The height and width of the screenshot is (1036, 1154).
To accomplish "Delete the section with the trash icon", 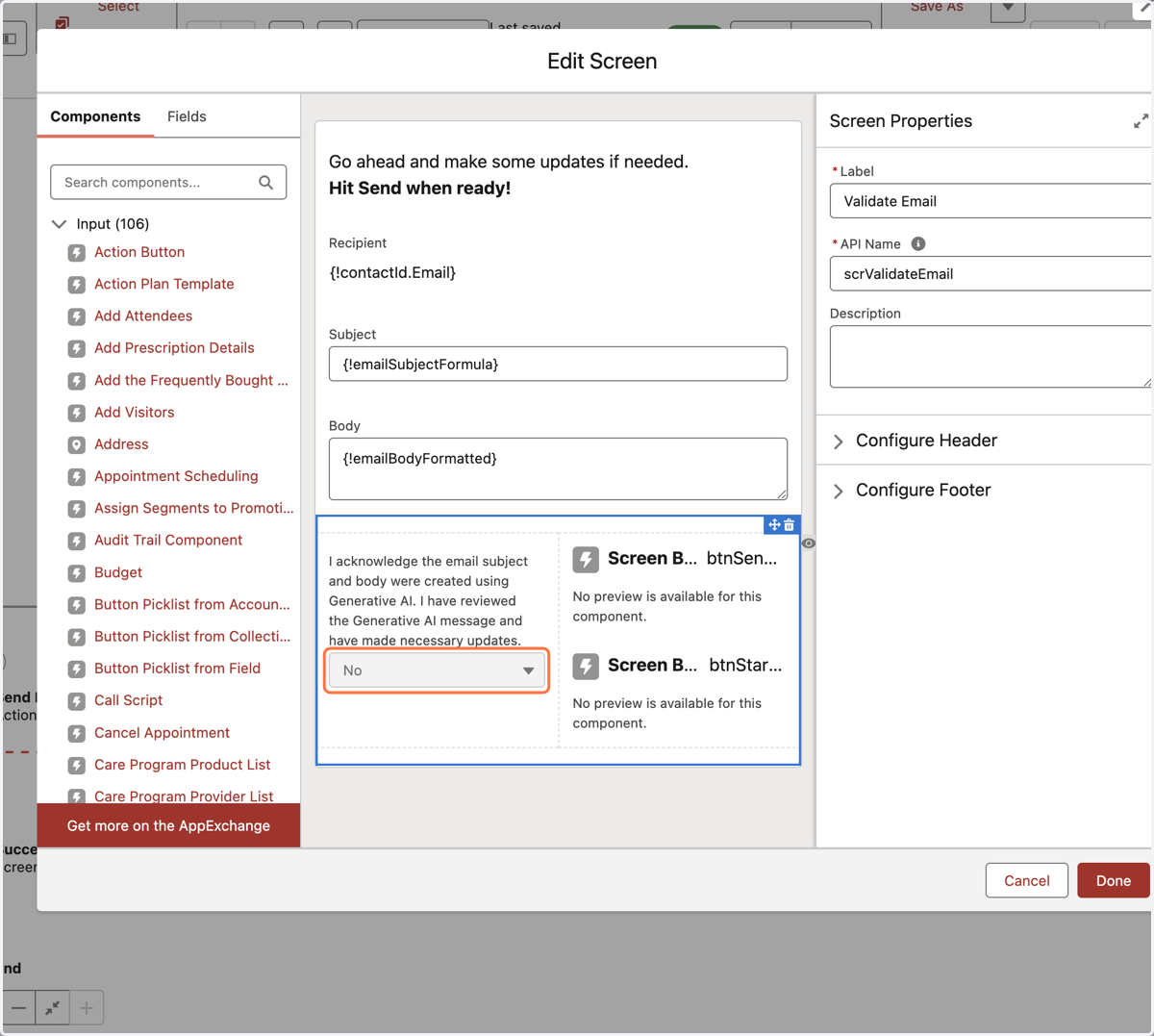I will click(x=790, y=525).
